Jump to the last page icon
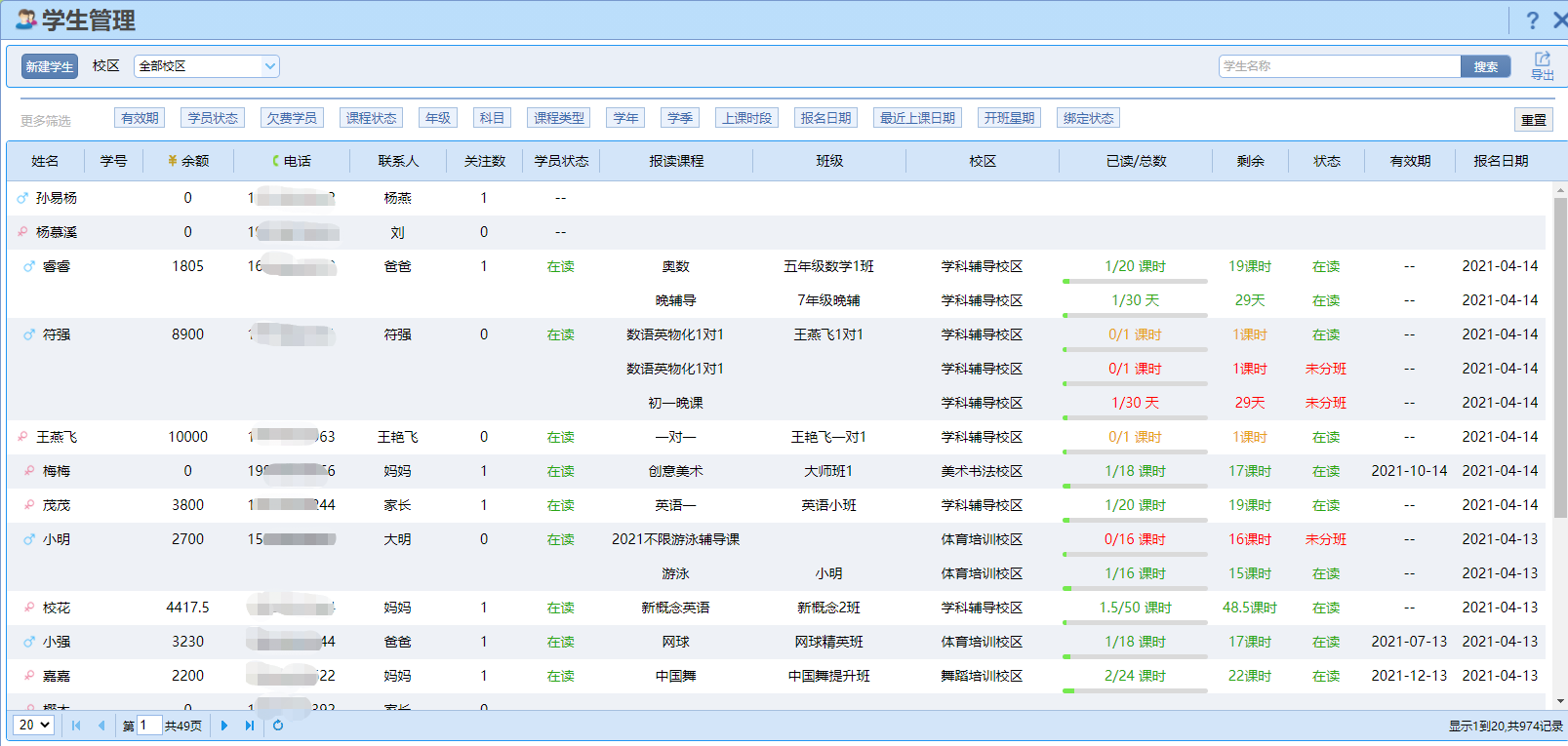 click(250, 726)
